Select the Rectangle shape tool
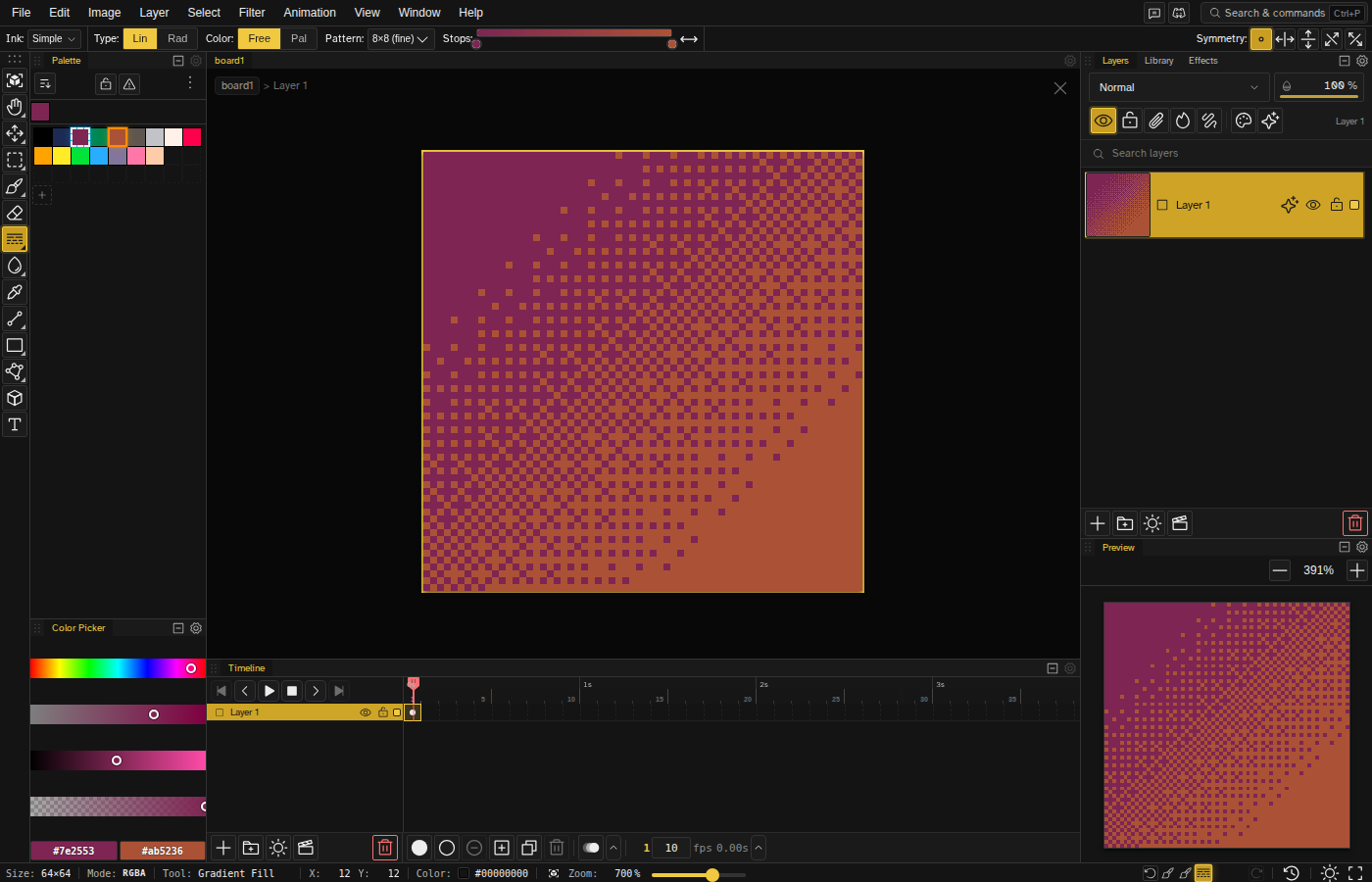The height and width of the screenshot is (882, 1372). 15,345
